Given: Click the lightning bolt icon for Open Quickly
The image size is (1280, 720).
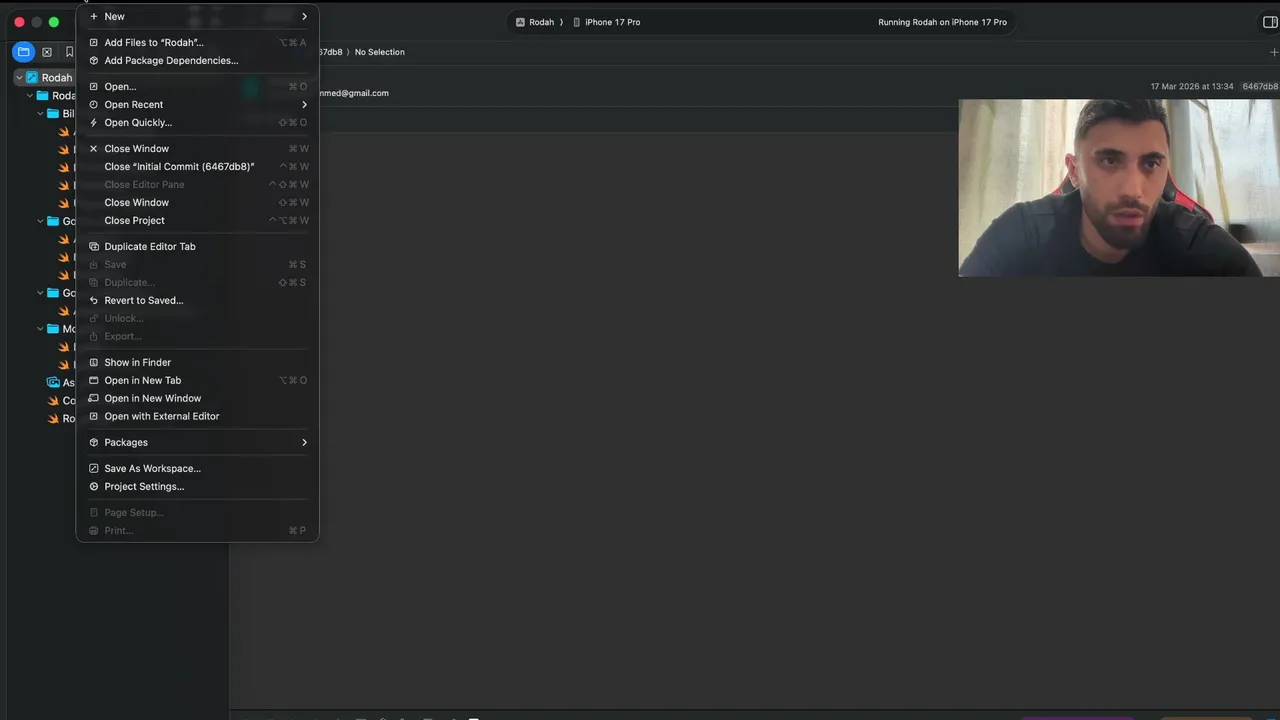Looking at the screenshot, I should tap(94, 122).
